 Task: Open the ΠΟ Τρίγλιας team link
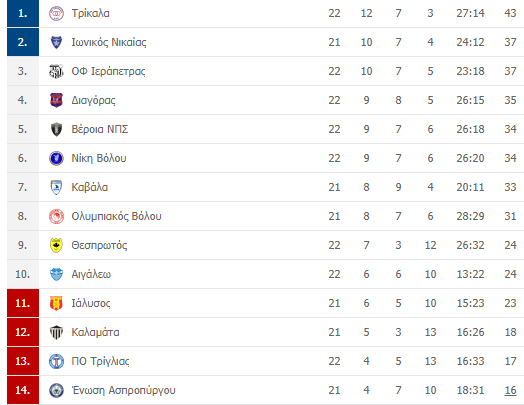tap(100, 361)
